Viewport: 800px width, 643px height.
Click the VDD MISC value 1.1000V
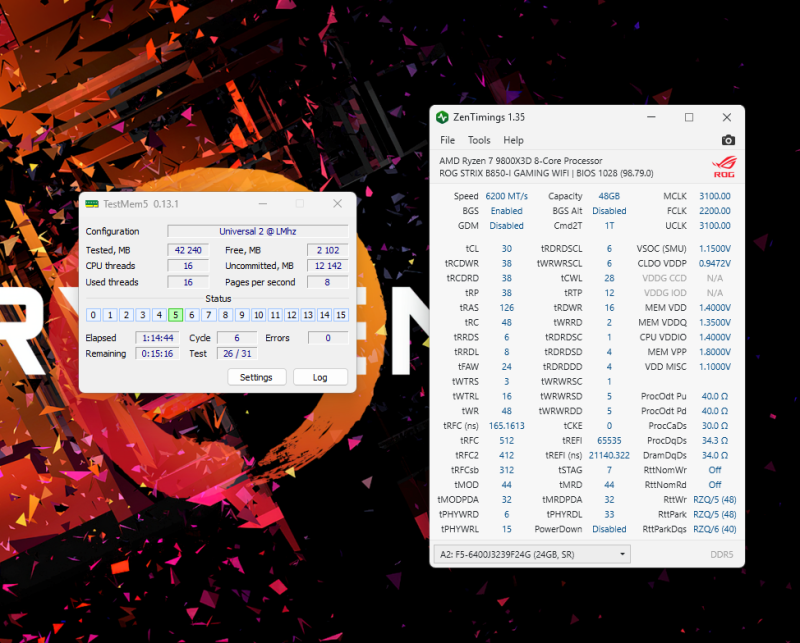[x=715, y=366]
